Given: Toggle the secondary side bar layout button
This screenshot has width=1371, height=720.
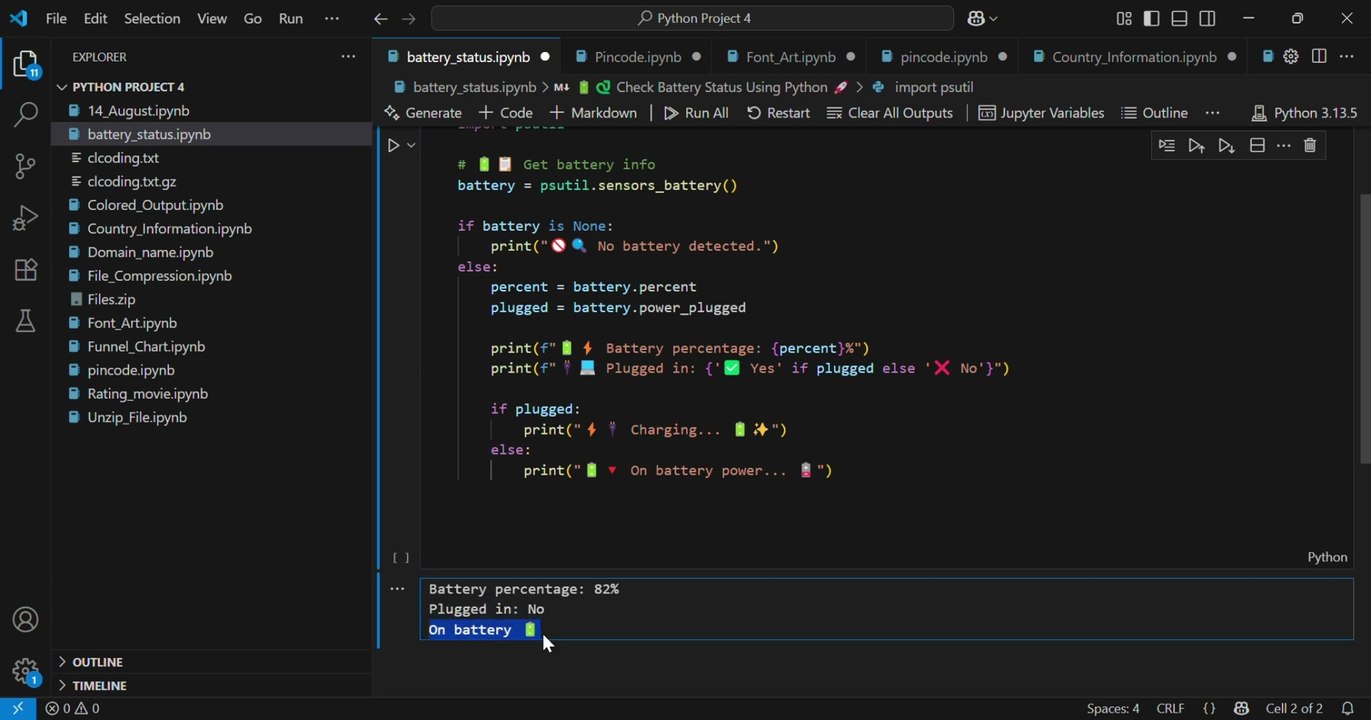Looking at the screenshot, I should tap(1208, 18).
